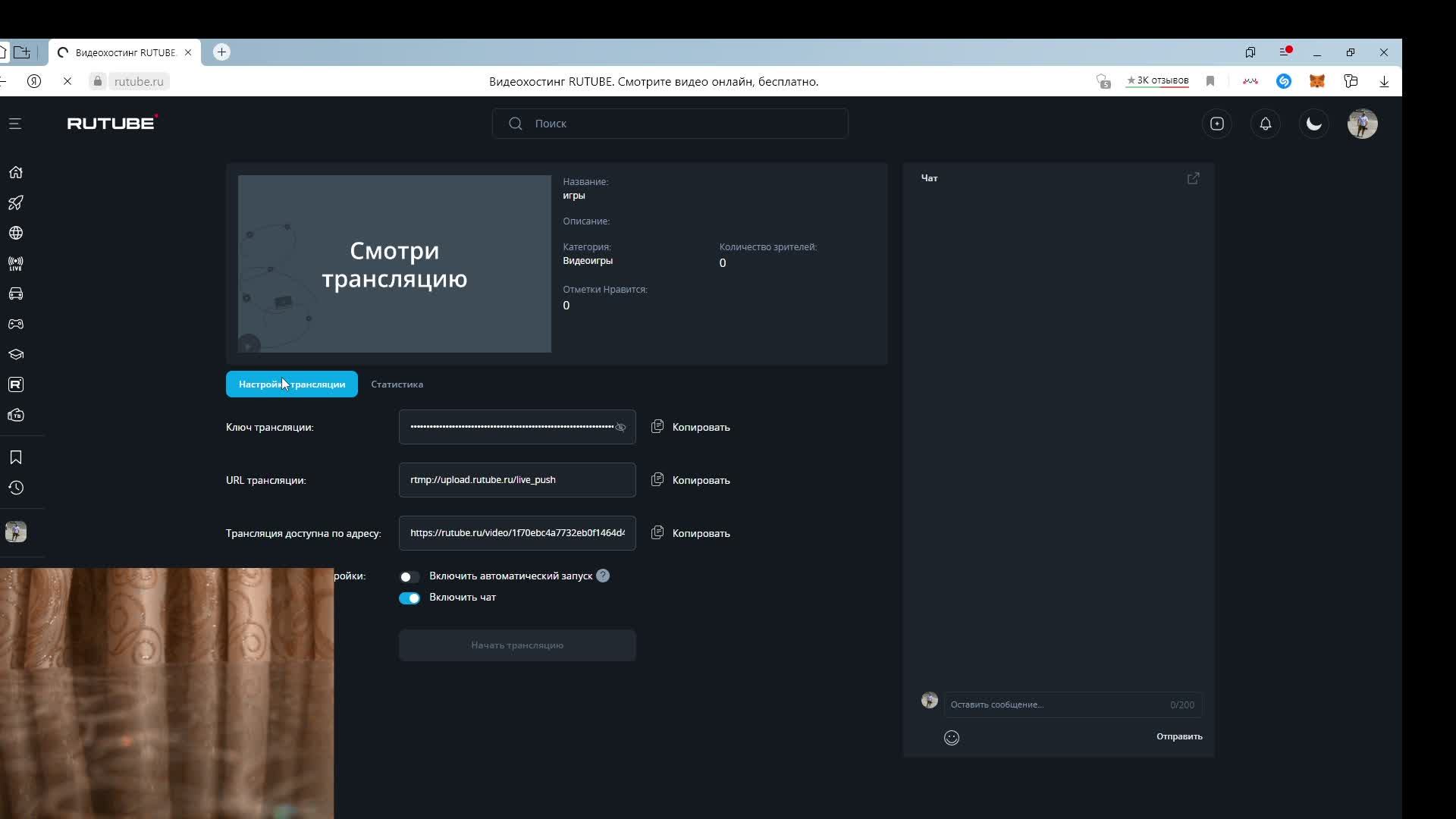
Task: Reveal stream key with eye icon
Action: (x=620, y=427)
